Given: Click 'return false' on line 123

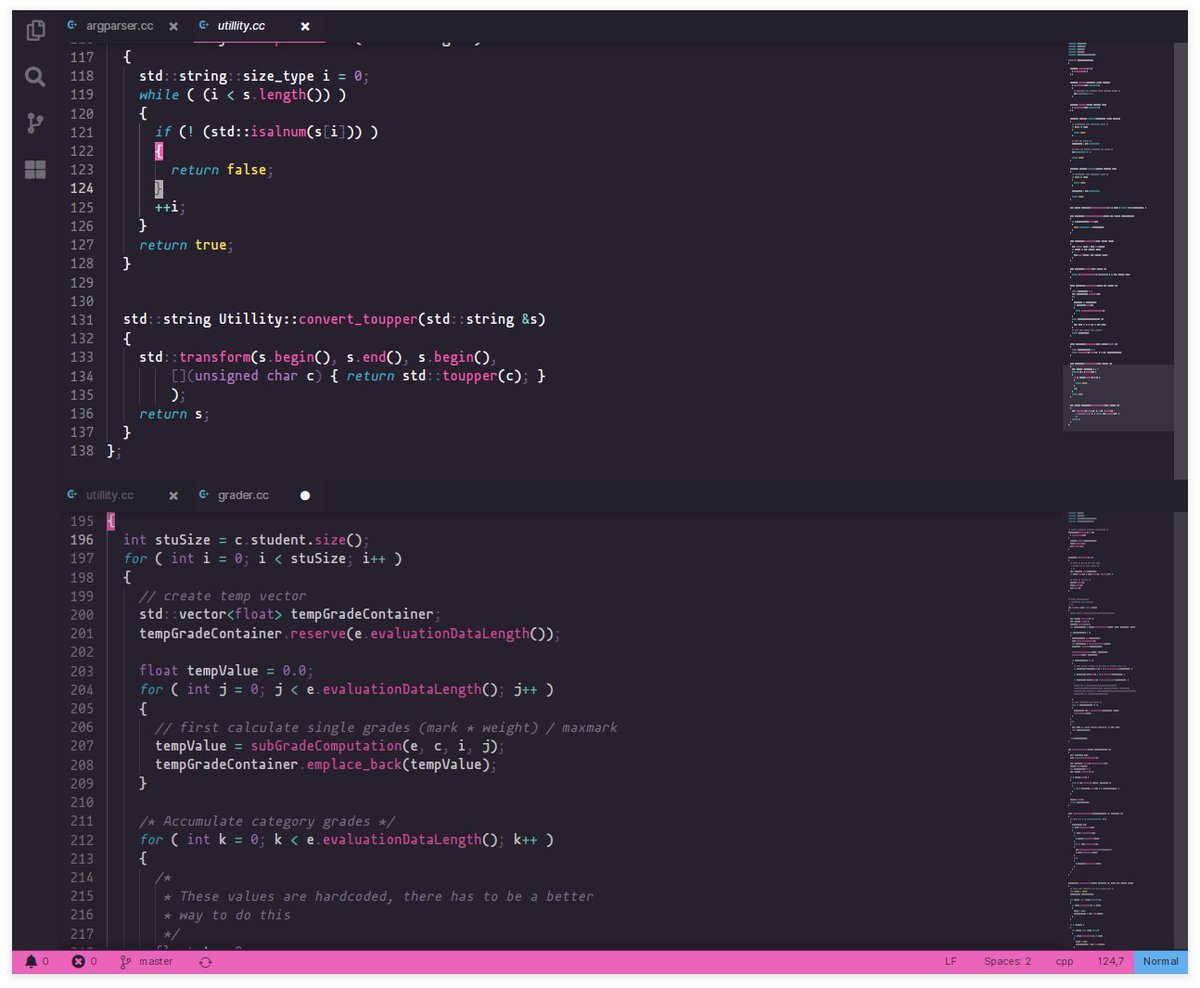Looking at the screenshot, I should 219,170.
